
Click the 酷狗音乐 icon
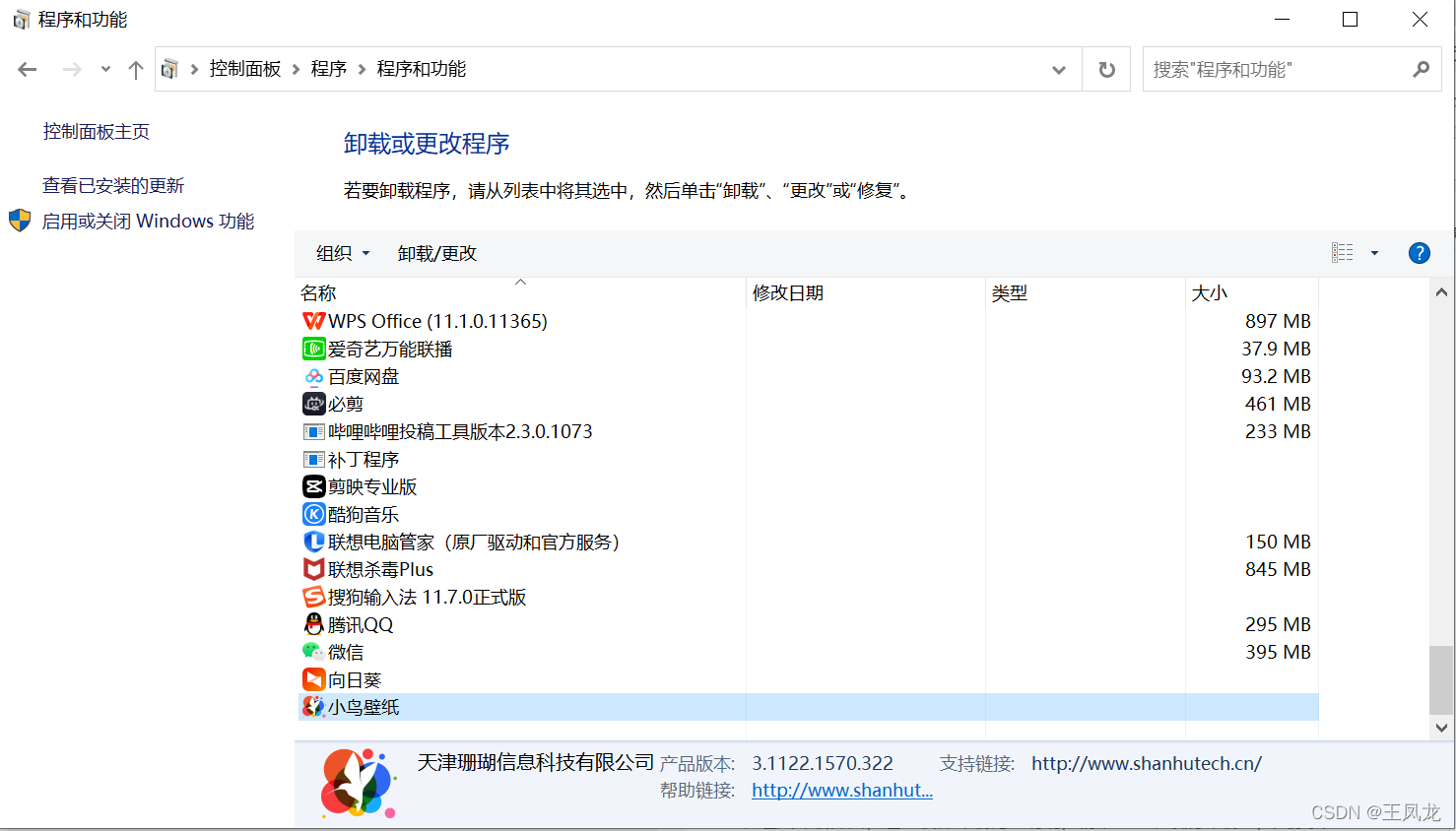pyautogui.click(x=313, y=514)
